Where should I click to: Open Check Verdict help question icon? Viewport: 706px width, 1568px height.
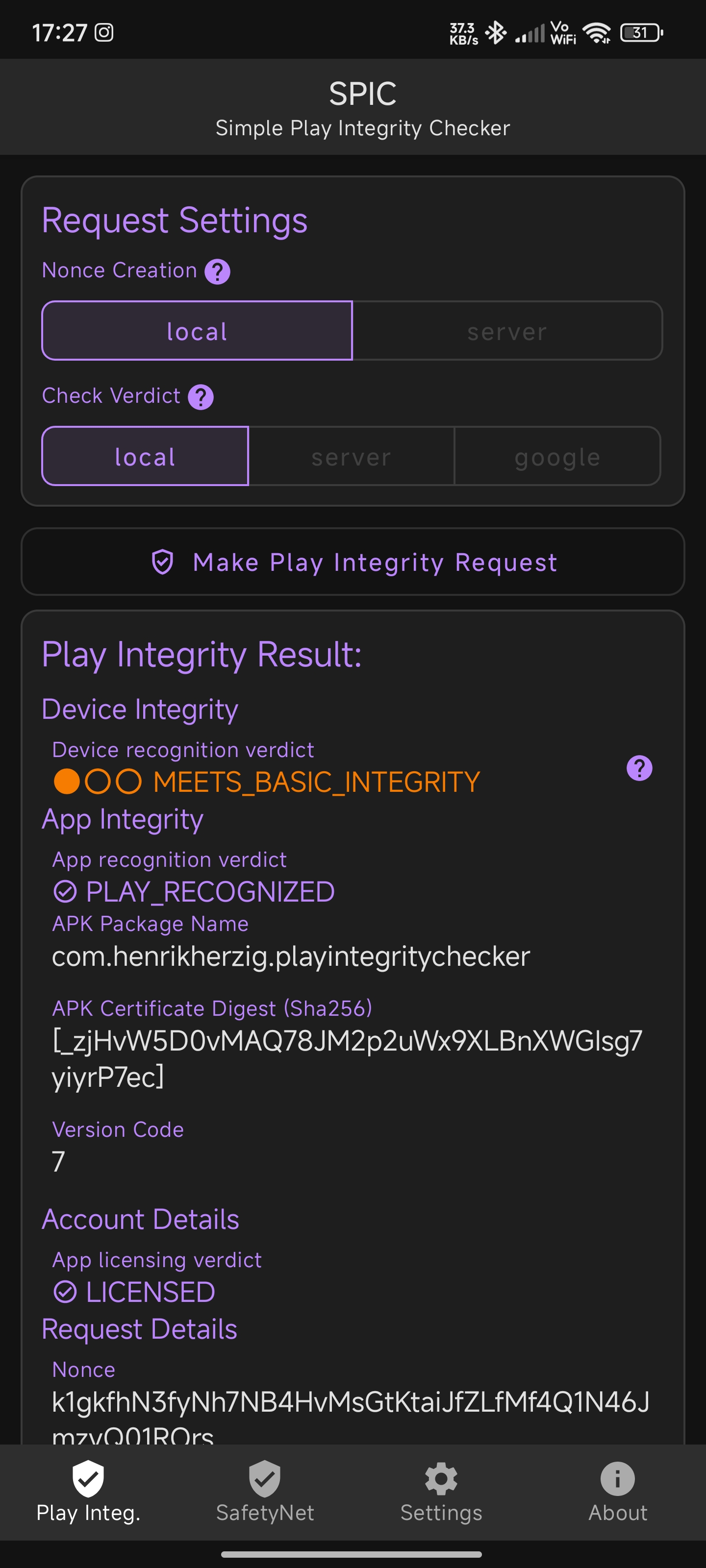click(201, 397)
